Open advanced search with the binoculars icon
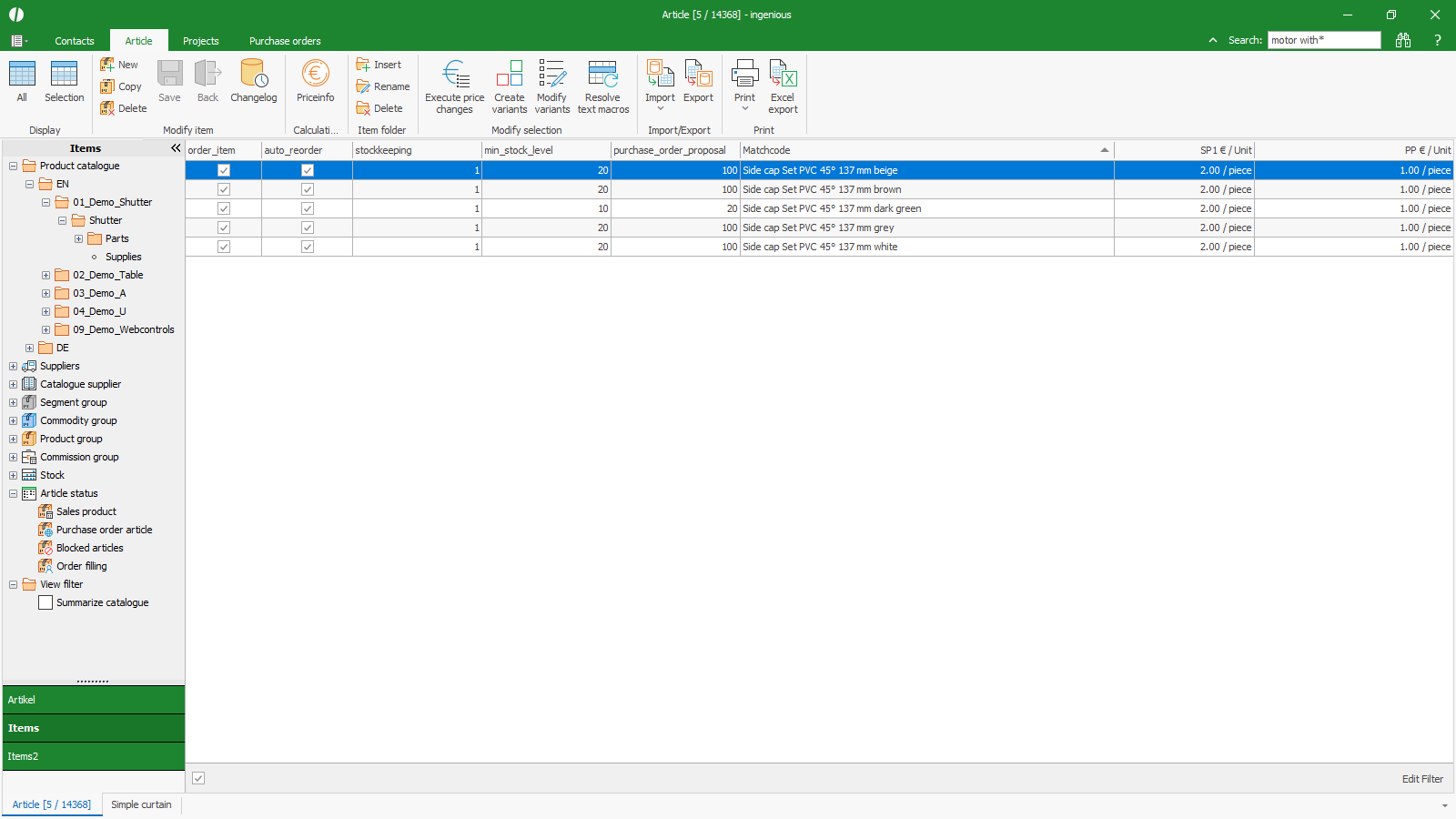The width and height of the screenshot is (1456, 819). click(x=1402, y=40)
